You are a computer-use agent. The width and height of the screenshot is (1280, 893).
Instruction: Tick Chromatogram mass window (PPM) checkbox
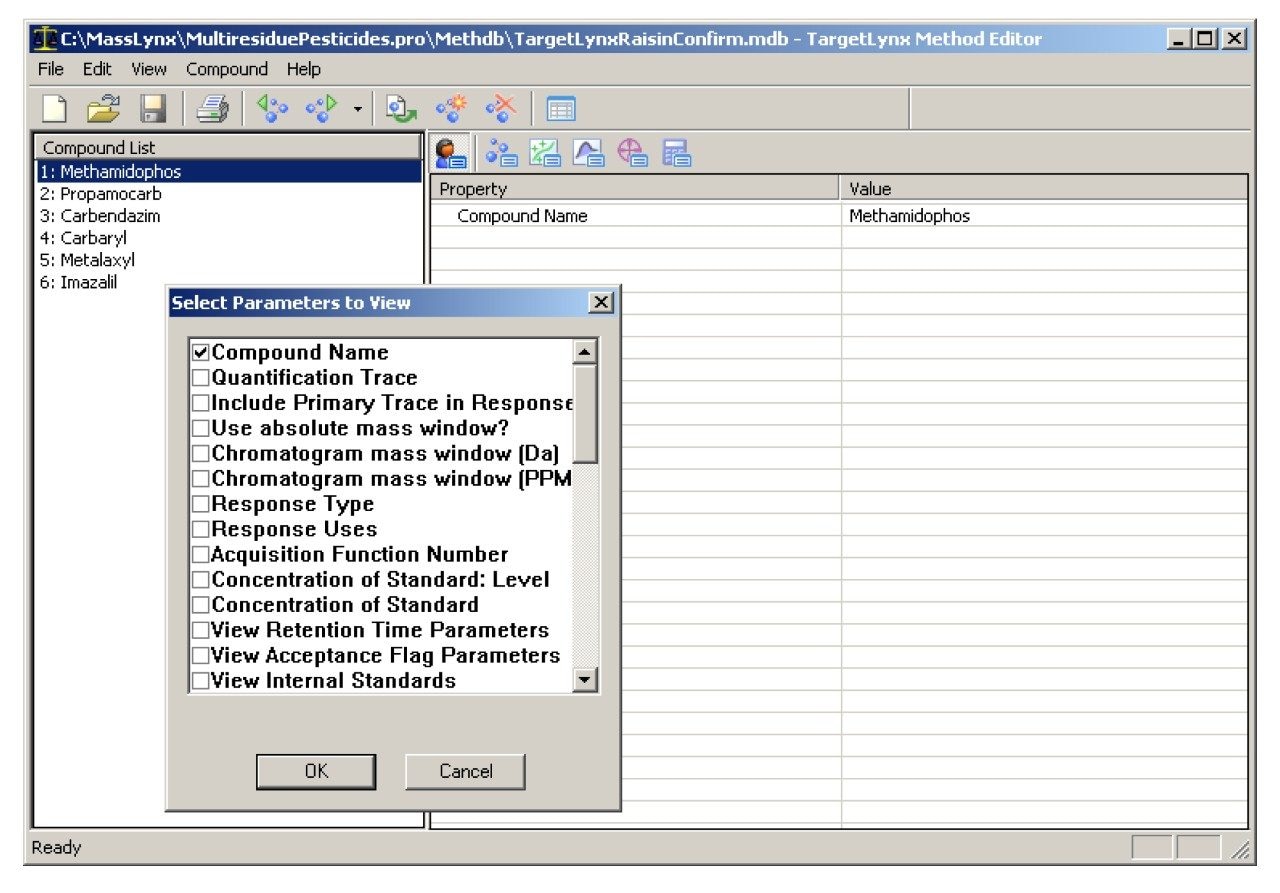click(201, 478)
